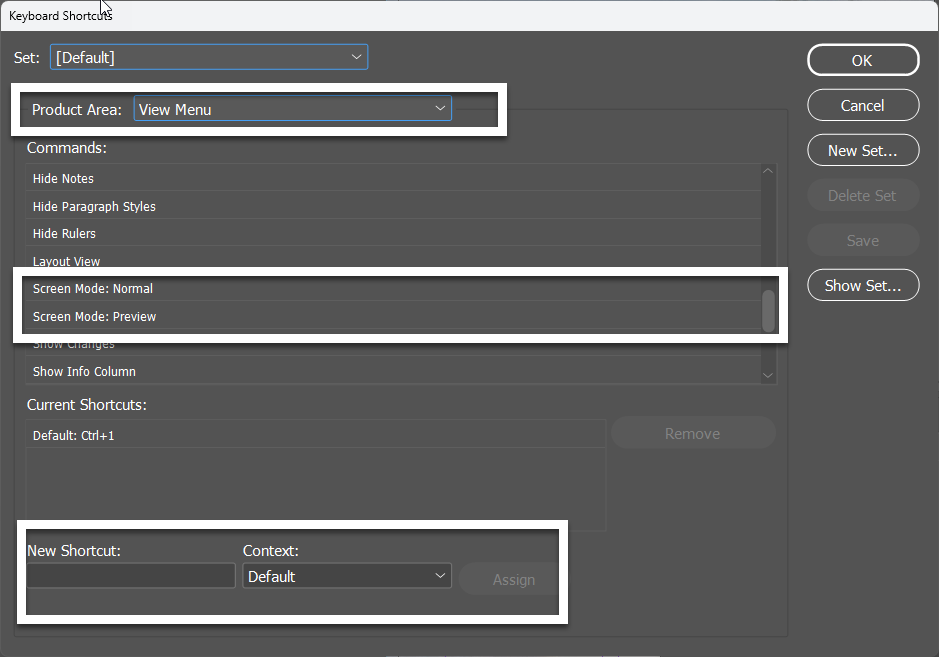Click the Commands list scrollbar down arrow
The image size is (939, 657).
tap(768, 374)
